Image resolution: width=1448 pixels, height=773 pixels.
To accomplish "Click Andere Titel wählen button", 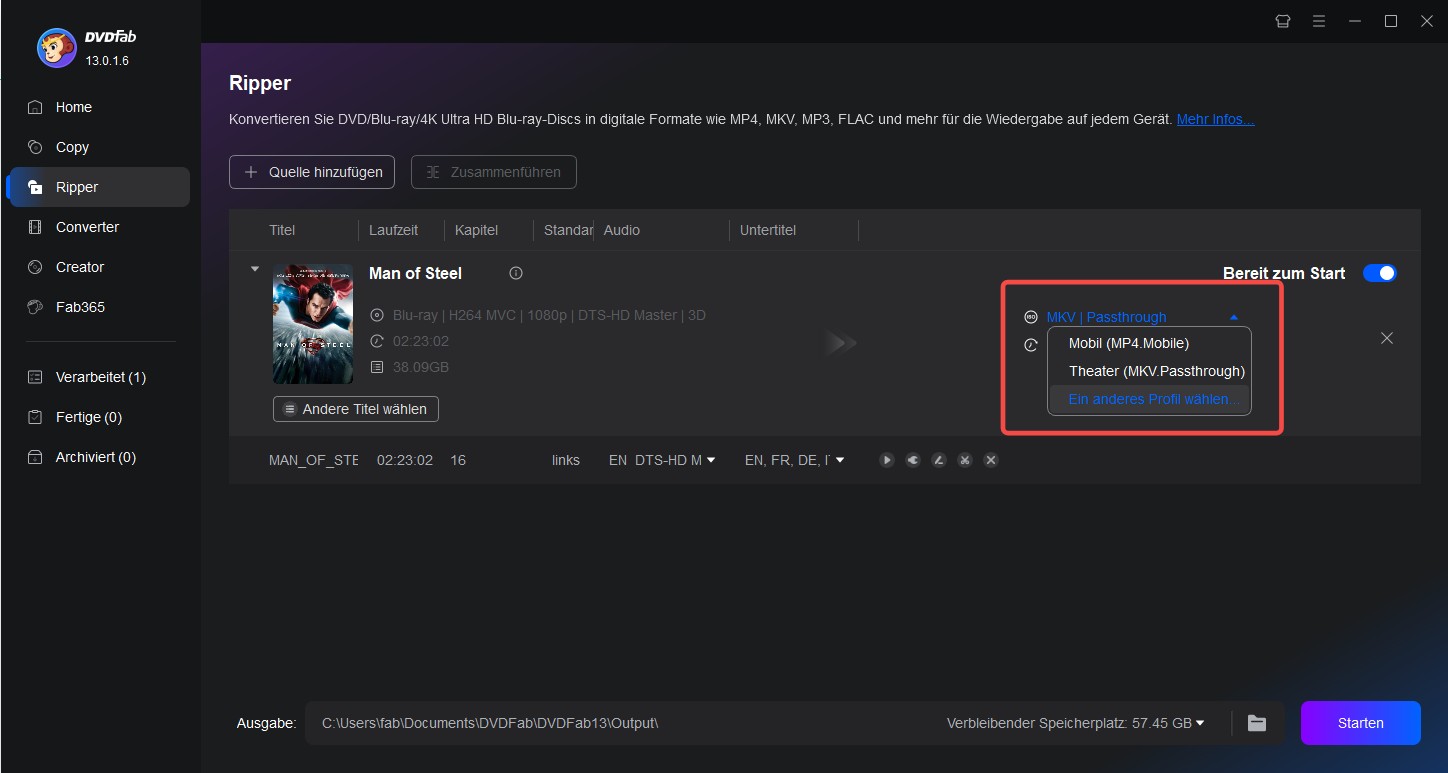I will [x=355, y=409].
